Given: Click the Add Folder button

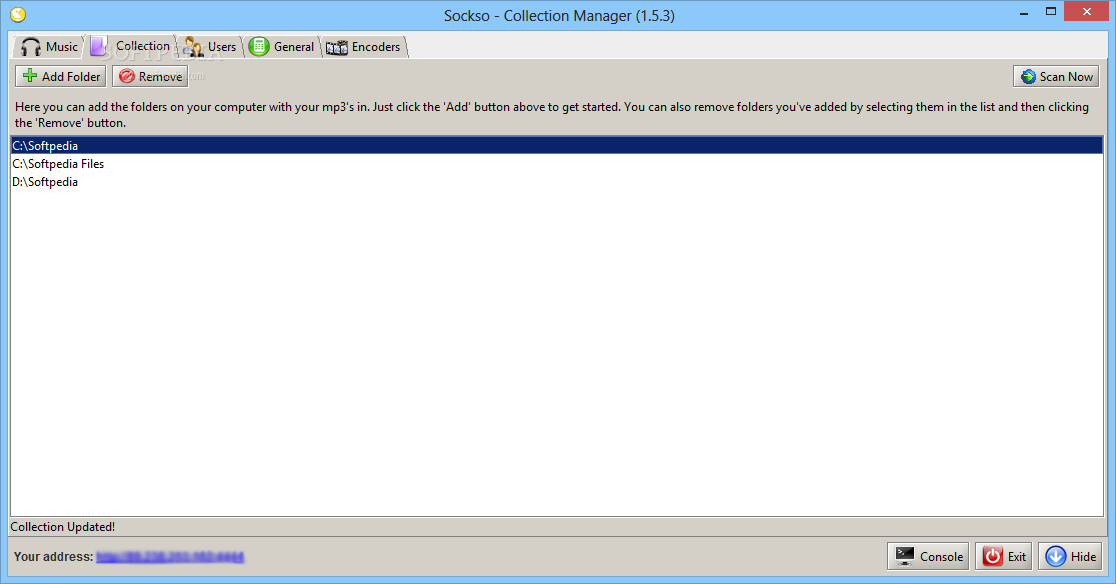Looking at the screenshot, I should tap(60, 76).
